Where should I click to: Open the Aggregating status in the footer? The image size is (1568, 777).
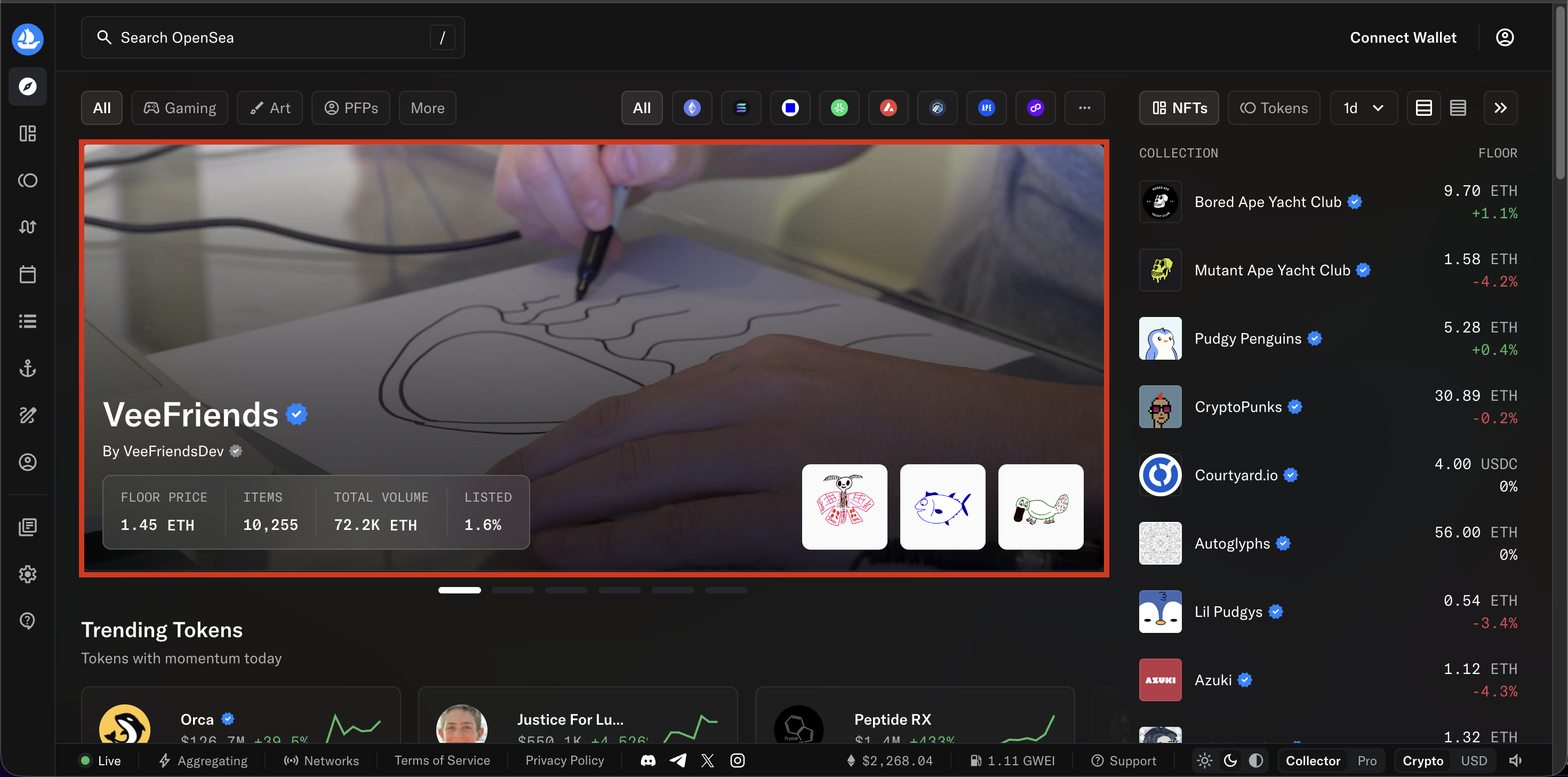click(203, 760)
